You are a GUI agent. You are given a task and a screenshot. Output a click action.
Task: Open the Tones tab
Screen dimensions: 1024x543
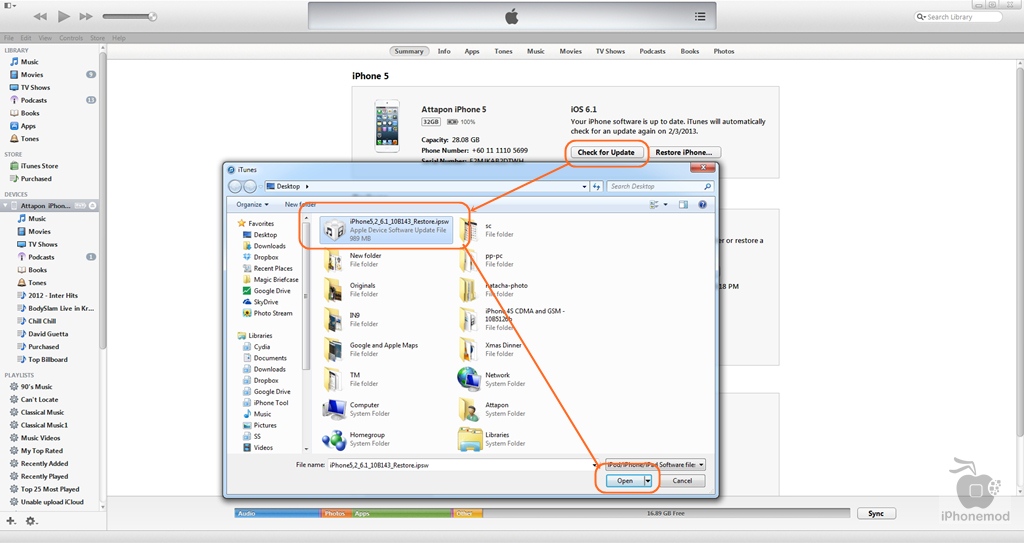coord(504,51)
